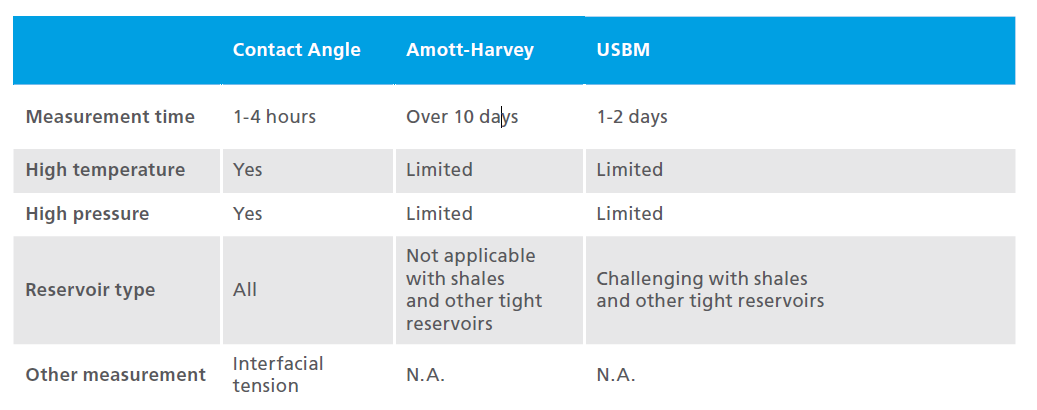Screen dimensions: 1037x410
Task: Select the Reservoir type 'All' cell
Action: (x=244, y=290)
